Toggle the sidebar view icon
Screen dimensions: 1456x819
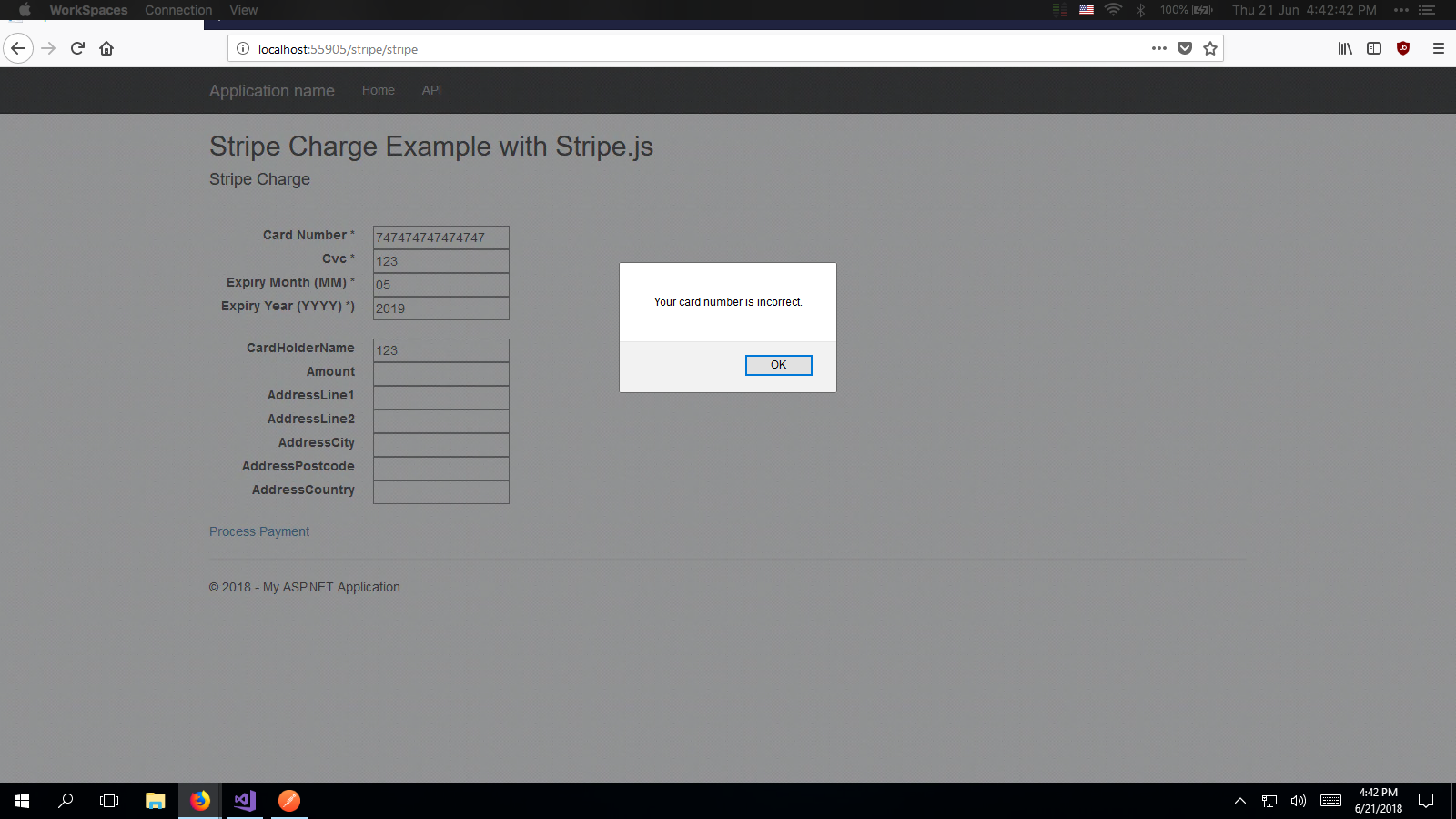1374,48
